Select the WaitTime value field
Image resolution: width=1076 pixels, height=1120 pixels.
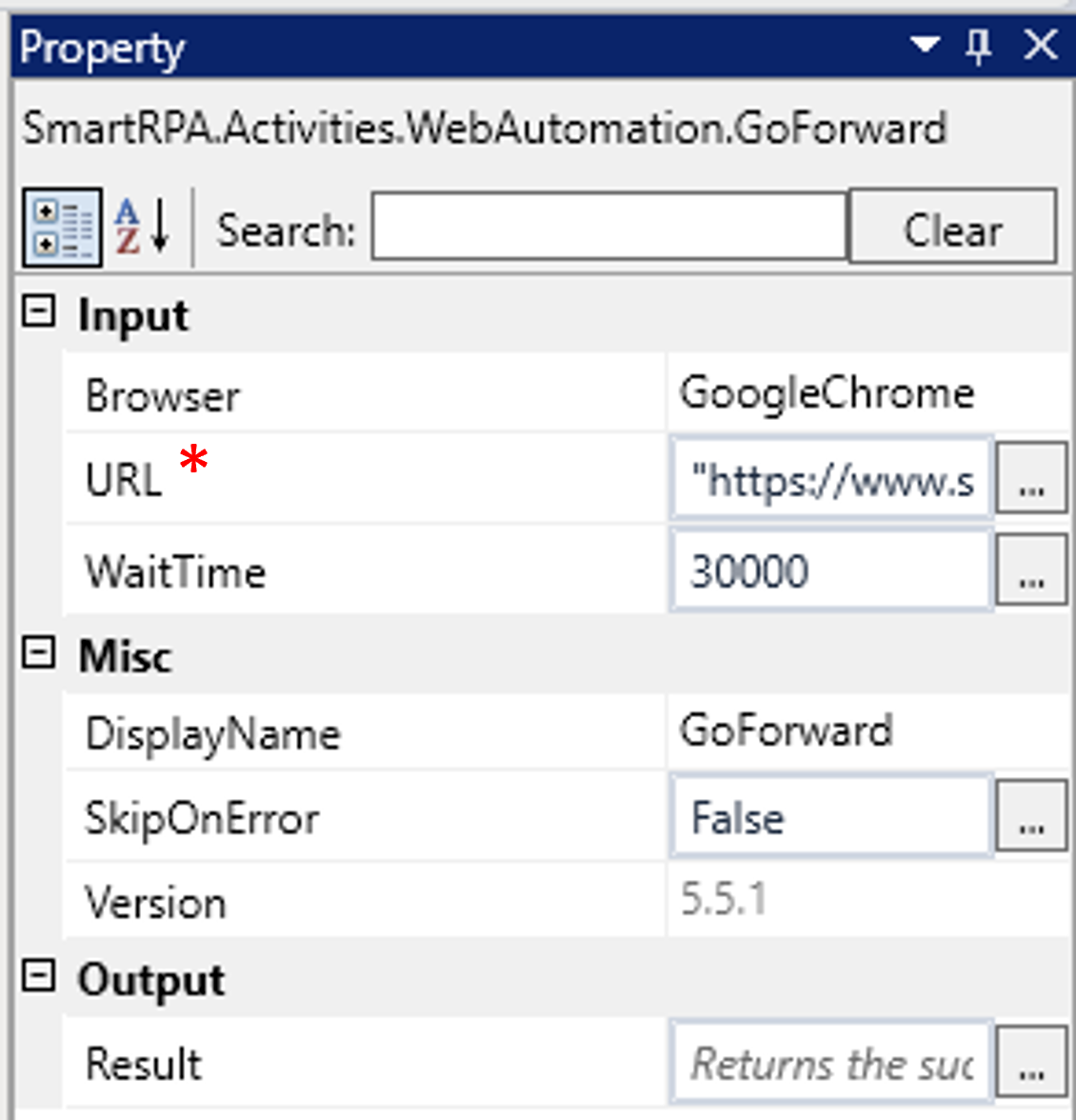[828, 570]
